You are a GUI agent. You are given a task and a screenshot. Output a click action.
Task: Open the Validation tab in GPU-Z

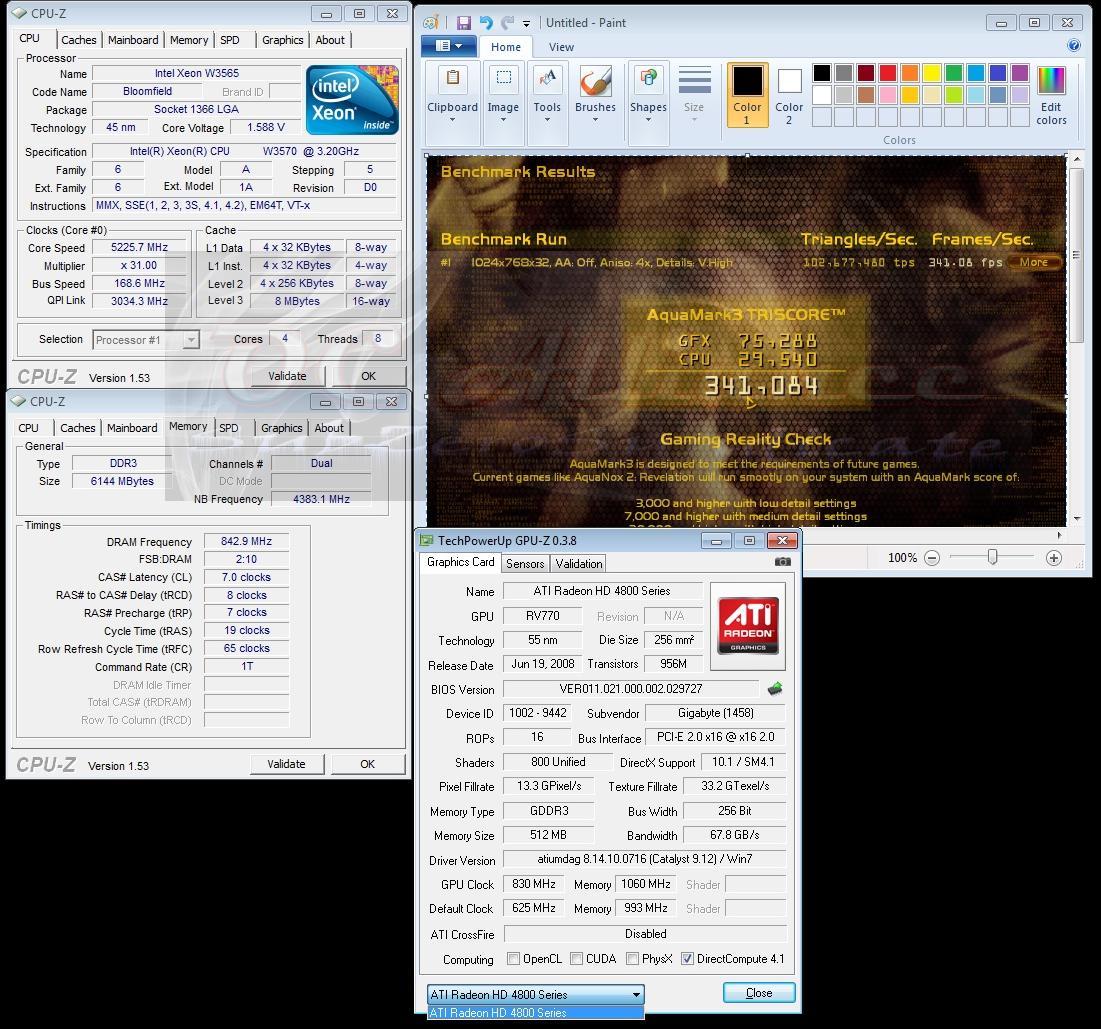[579, 563]
